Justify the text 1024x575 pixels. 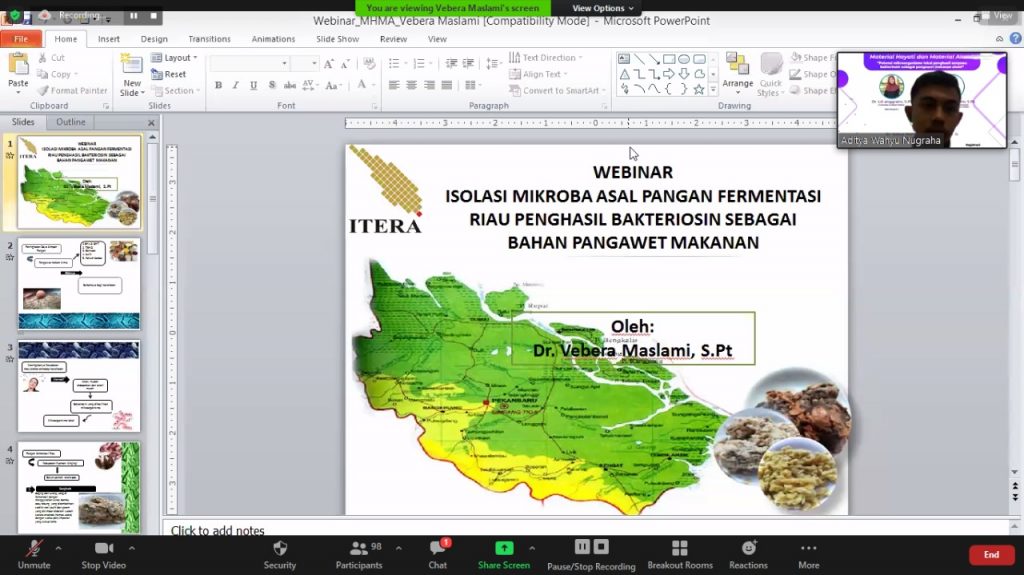coord(447,85)
